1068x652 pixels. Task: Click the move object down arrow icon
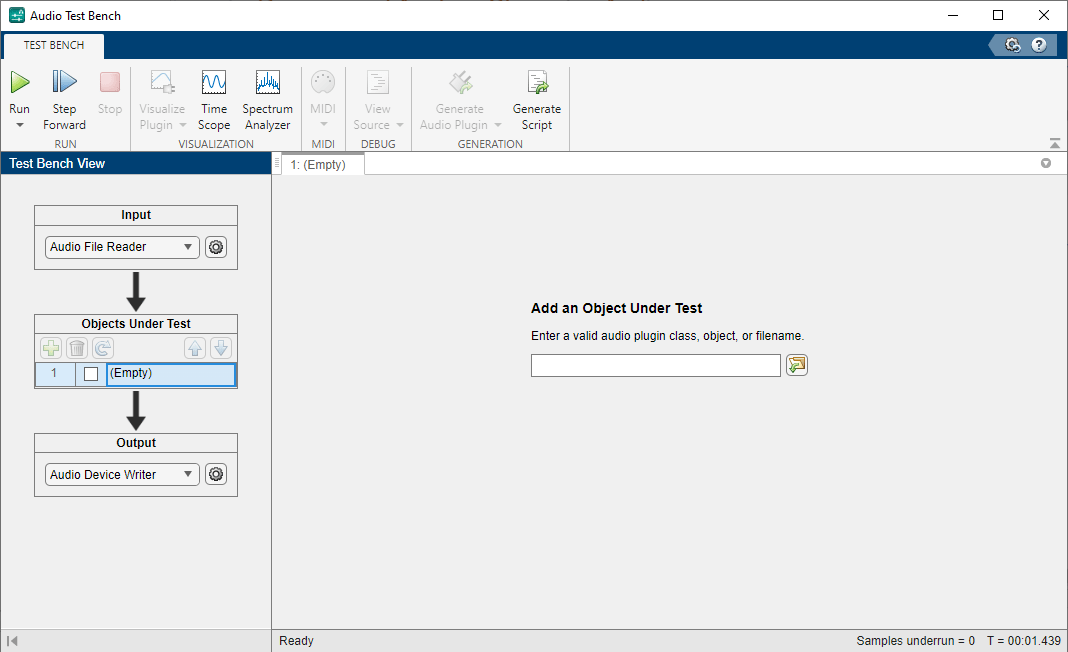point(221,349)
